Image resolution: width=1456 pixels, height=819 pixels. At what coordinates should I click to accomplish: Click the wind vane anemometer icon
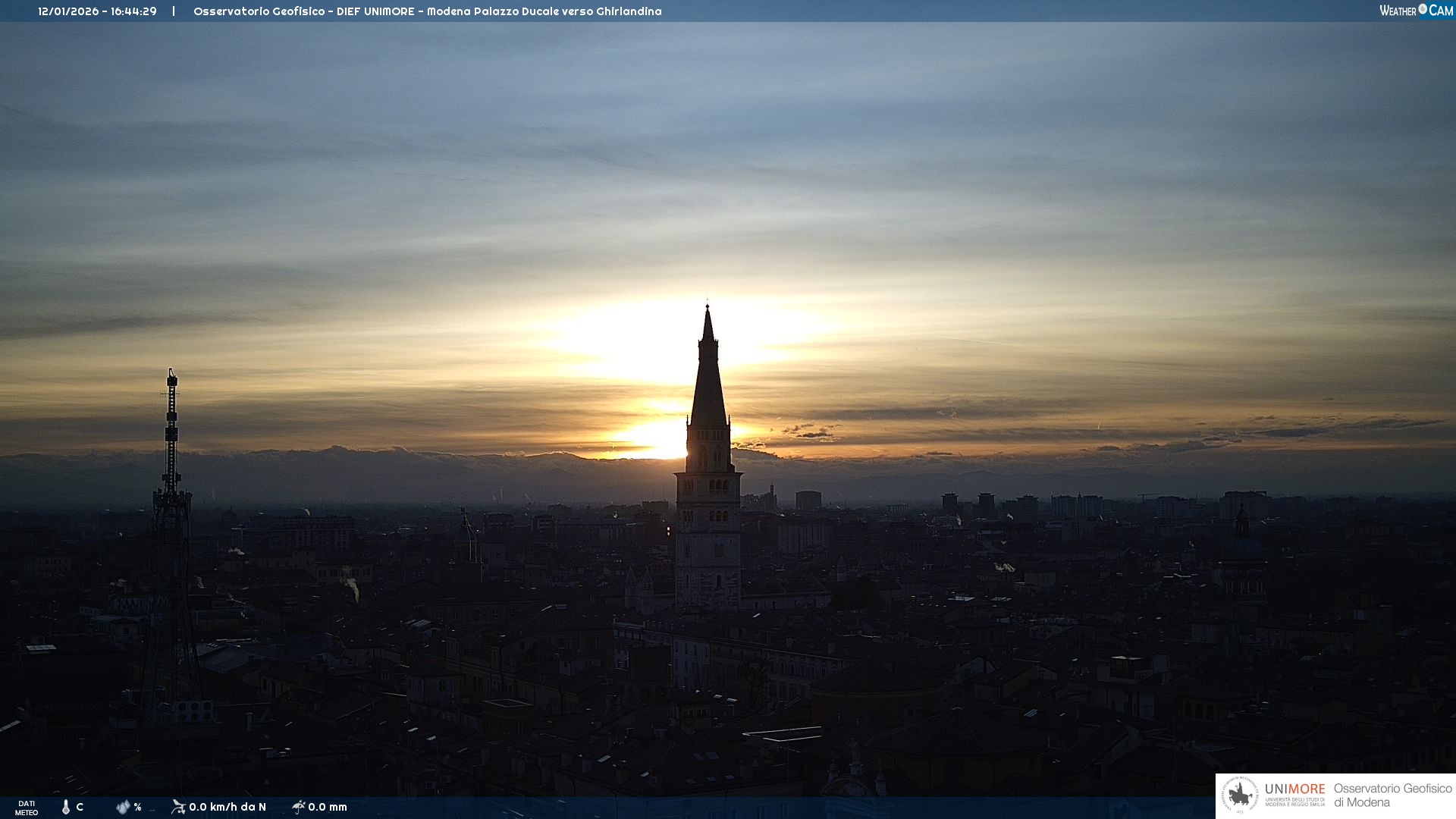tap(178, 807)
